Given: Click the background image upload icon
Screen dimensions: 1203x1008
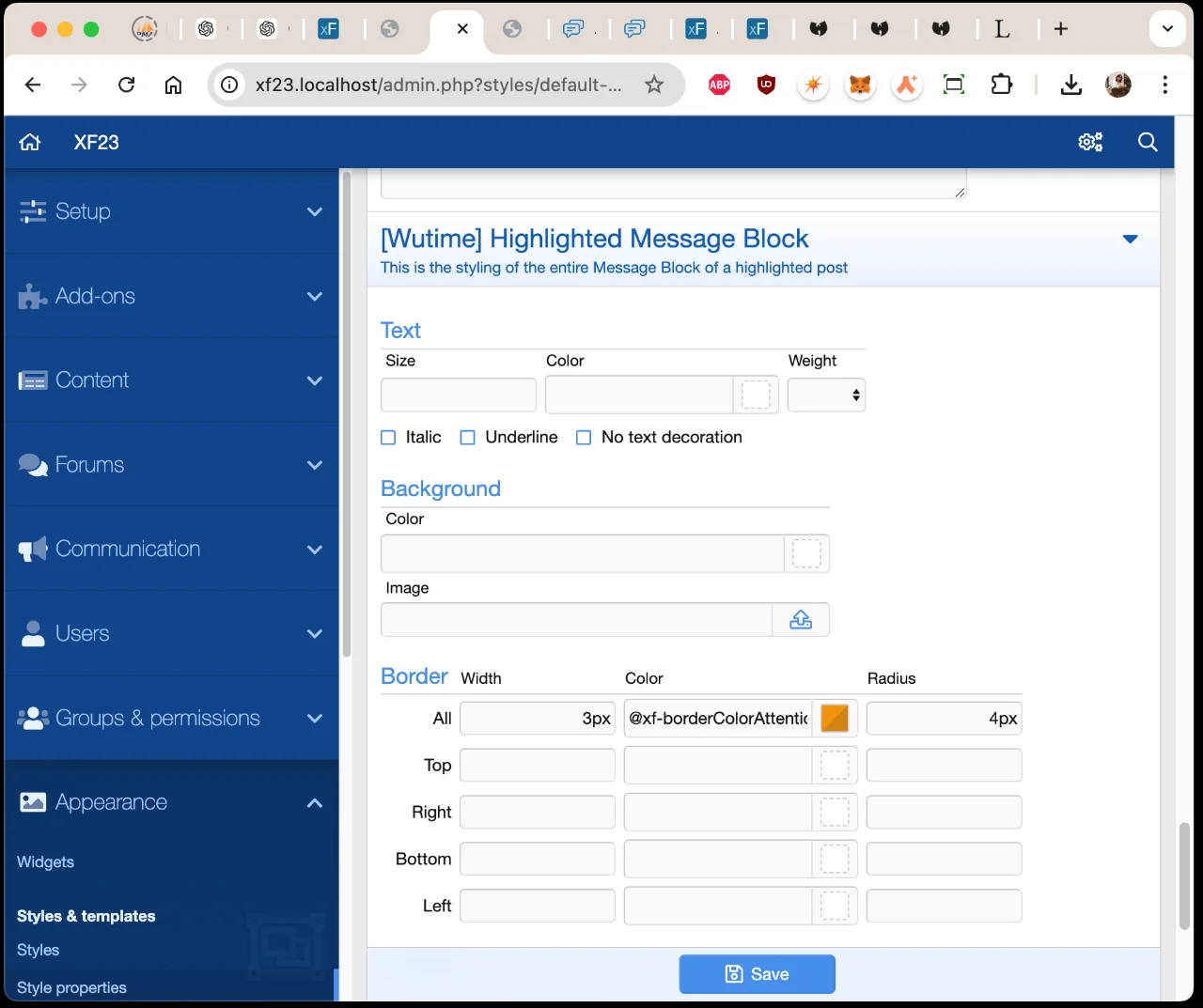Looking at the screenshot, I should [801, 620].
